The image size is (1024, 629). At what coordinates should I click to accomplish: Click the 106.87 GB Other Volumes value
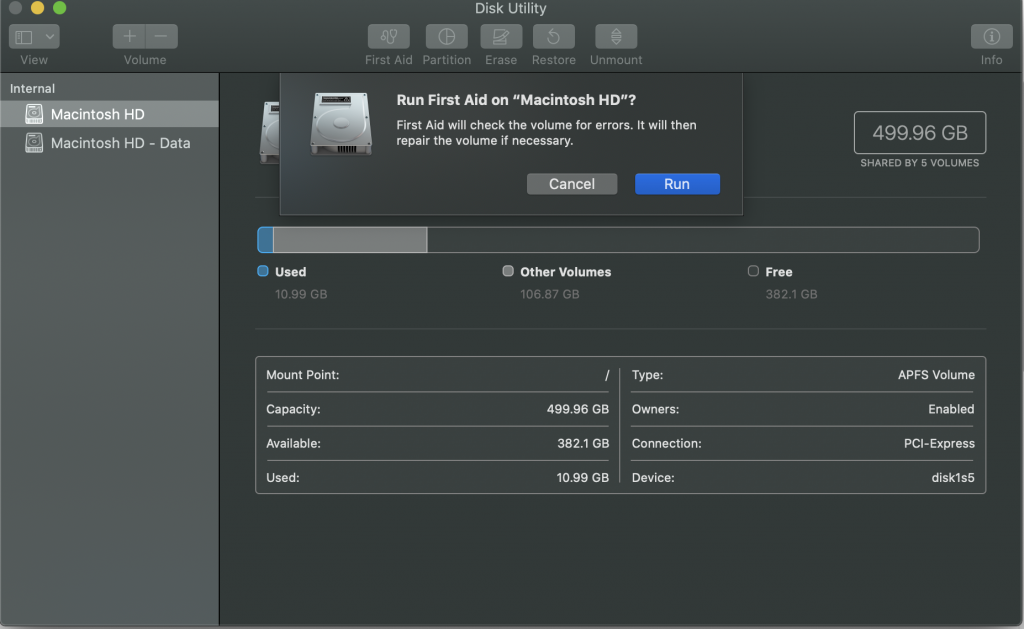coord(549,295)
